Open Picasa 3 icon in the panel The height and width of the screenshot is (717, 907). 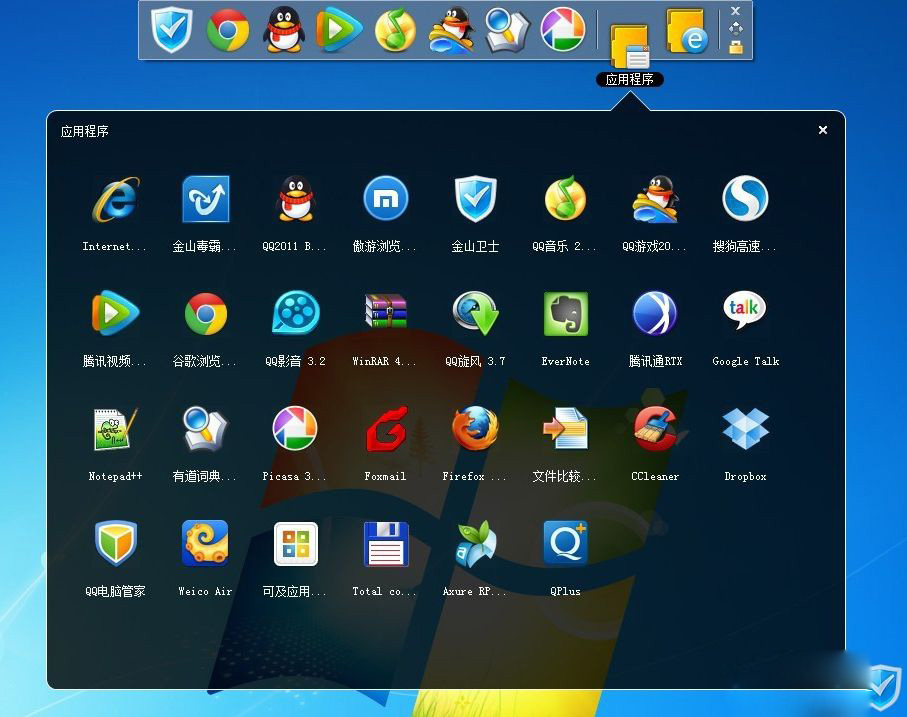tap(296, 428)
